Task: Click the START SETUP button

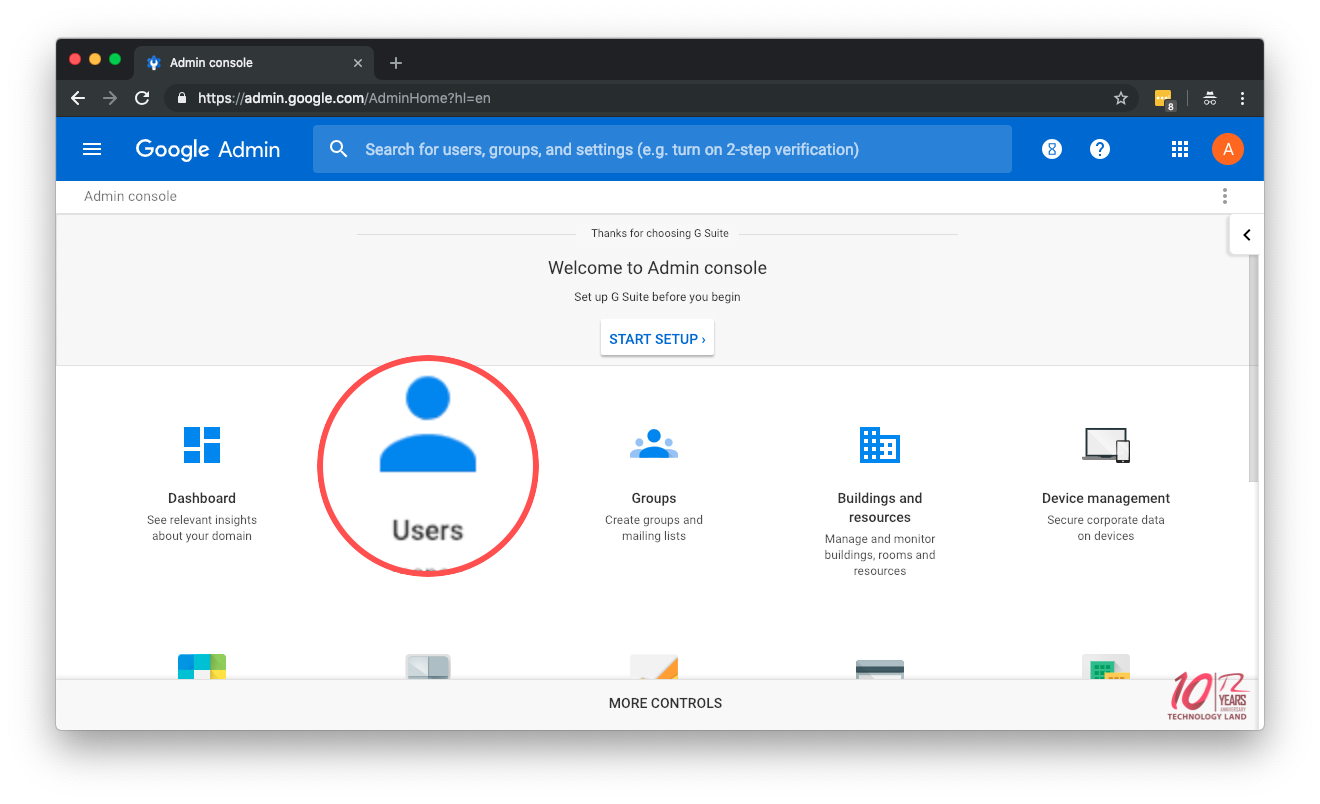Action: [657, 339]
